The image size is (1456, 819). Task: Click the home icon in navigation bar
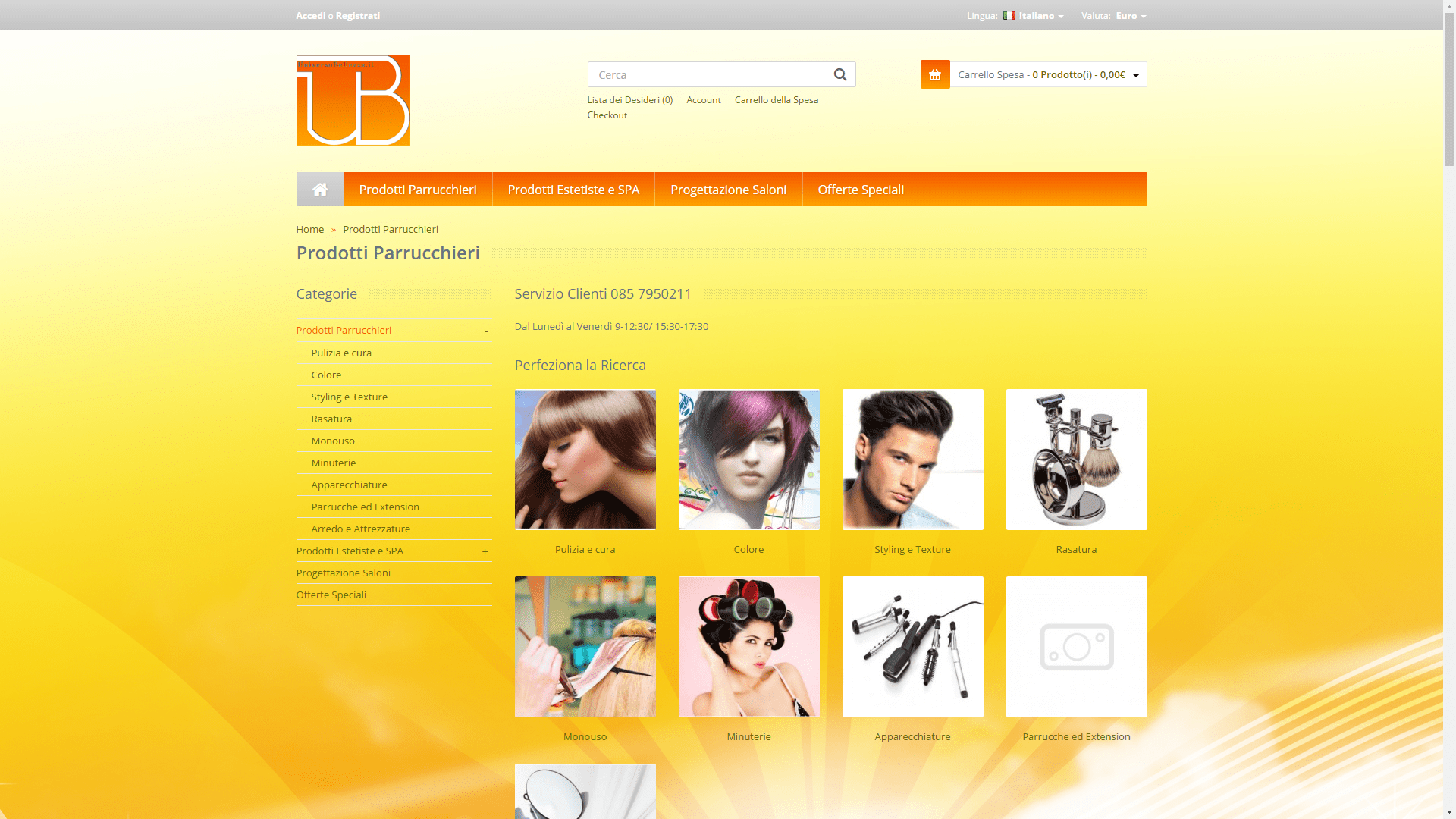point(319,190)
